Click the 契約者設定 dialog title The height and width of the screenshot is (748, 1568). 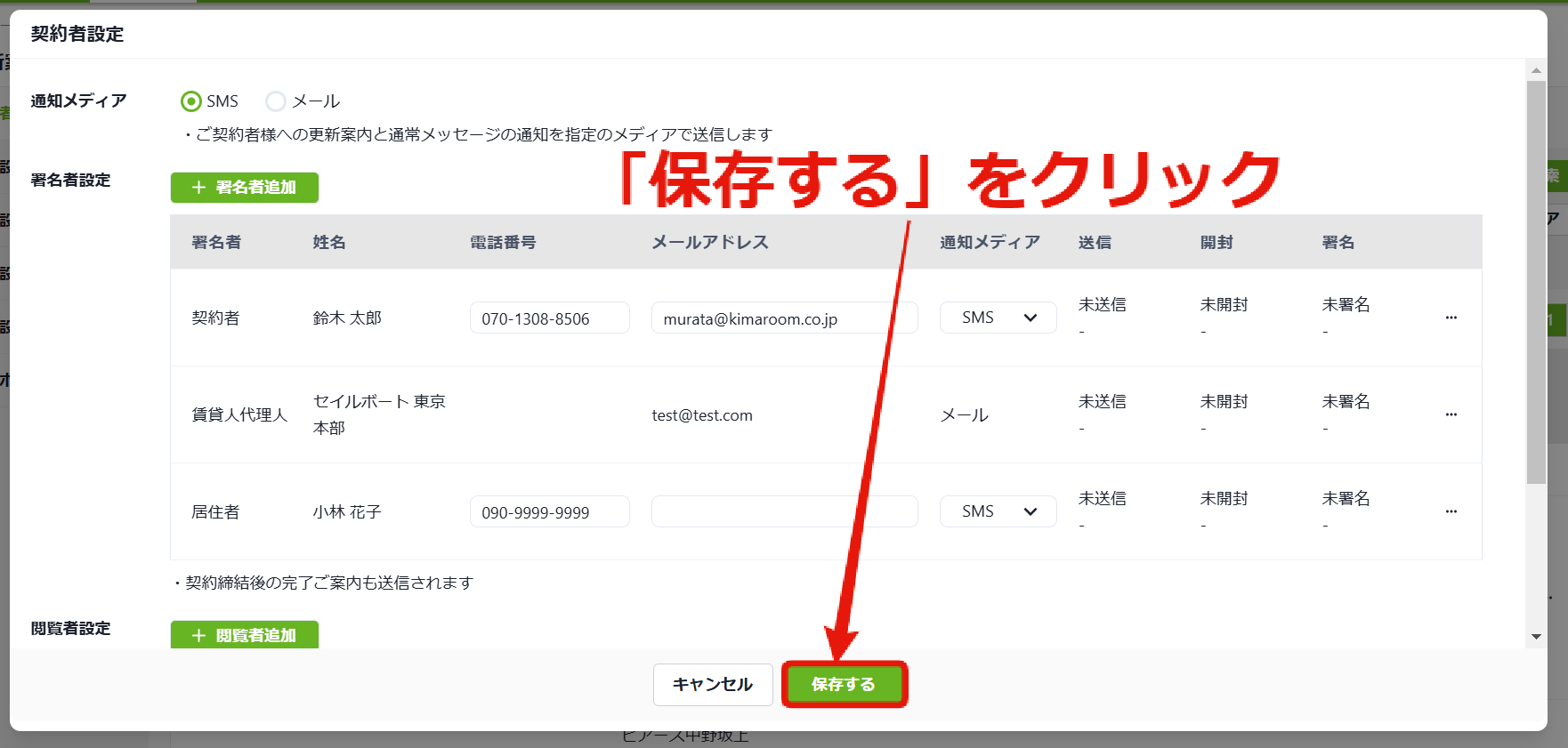pyautogui.click(x=77, y=34)
